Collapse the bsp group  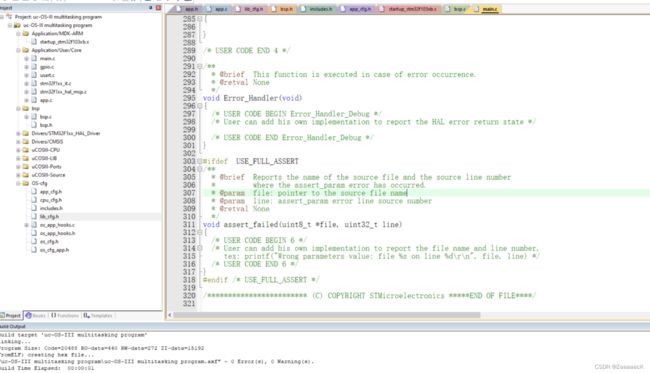pos(18,108)
